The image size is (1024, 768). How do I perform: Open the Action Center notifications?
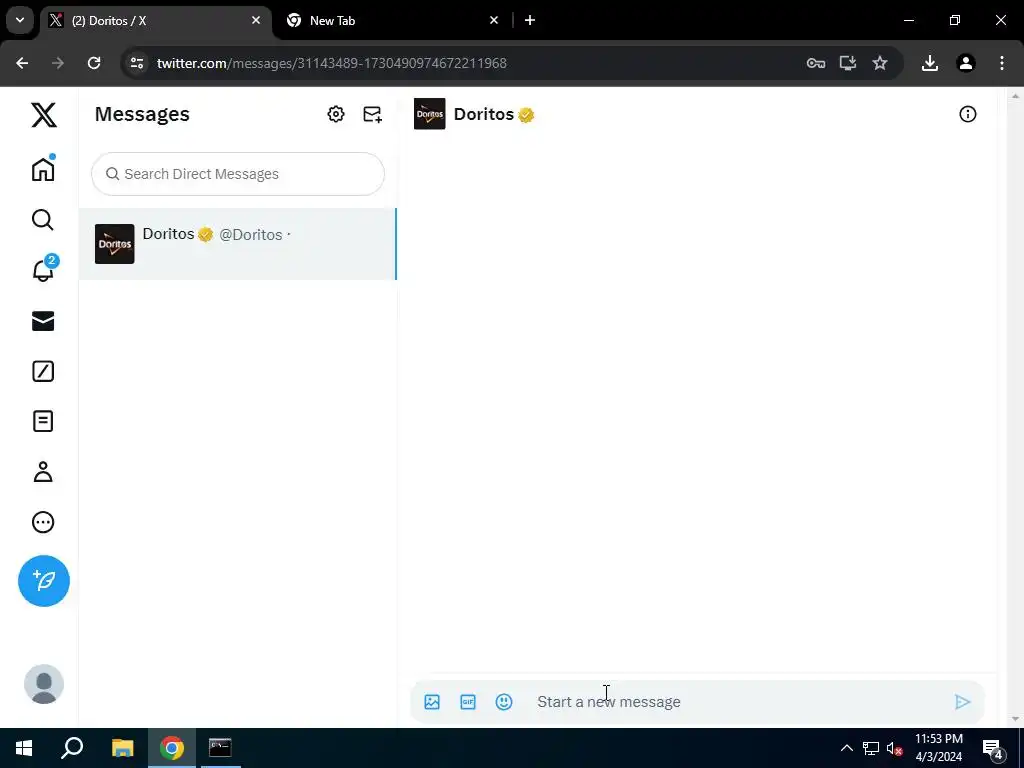click(993, 748)
